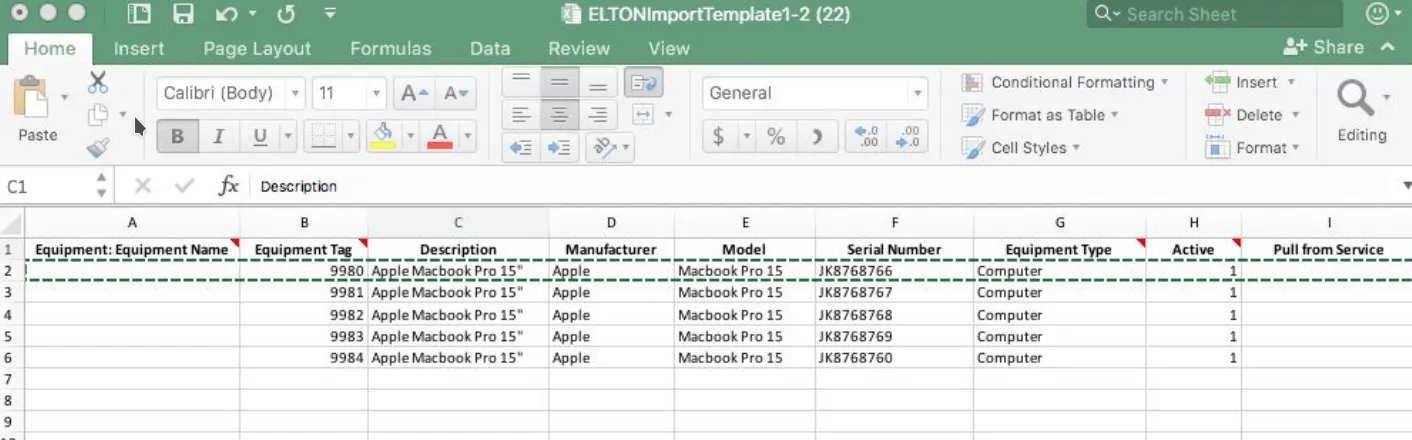Screen dimensions: 1412x440
Task: Go to the Review tab
Action: 579,48
